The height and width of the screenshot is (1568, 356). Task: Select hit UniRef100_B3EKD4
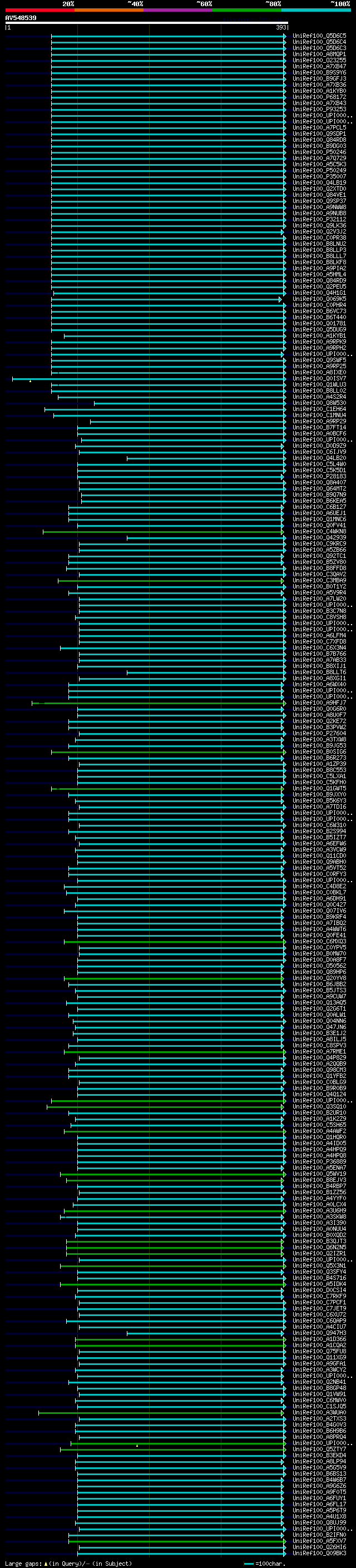click(319, 1456)
